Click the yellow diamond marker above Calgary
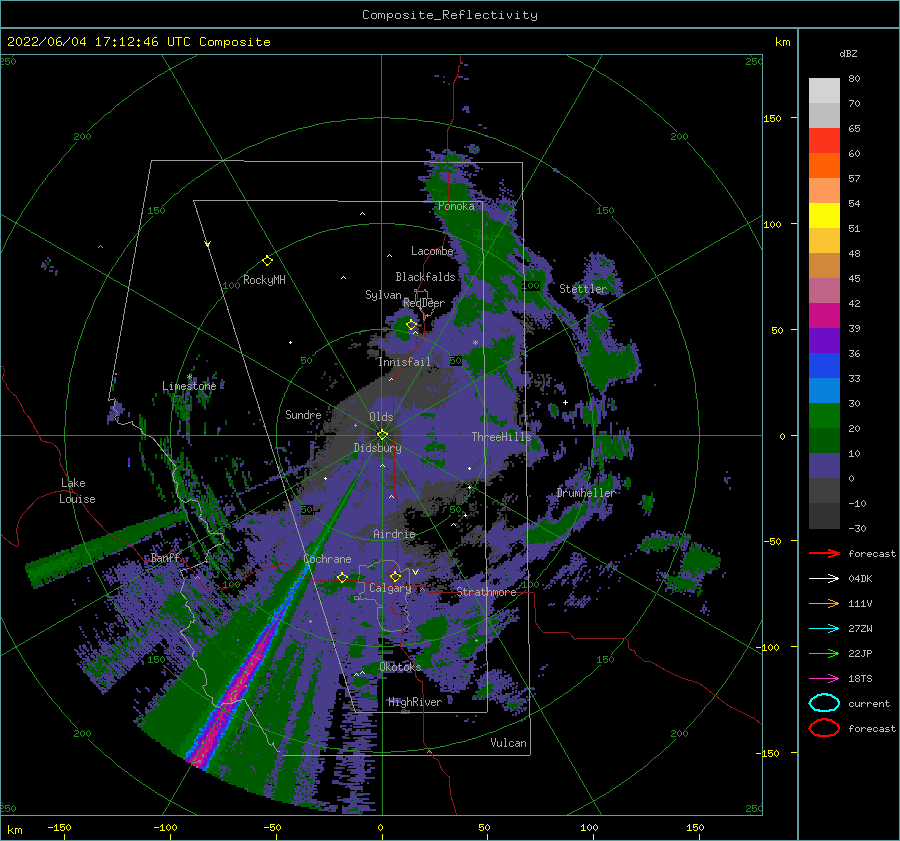This screenshot has height=841, width=900. point(395,576)
